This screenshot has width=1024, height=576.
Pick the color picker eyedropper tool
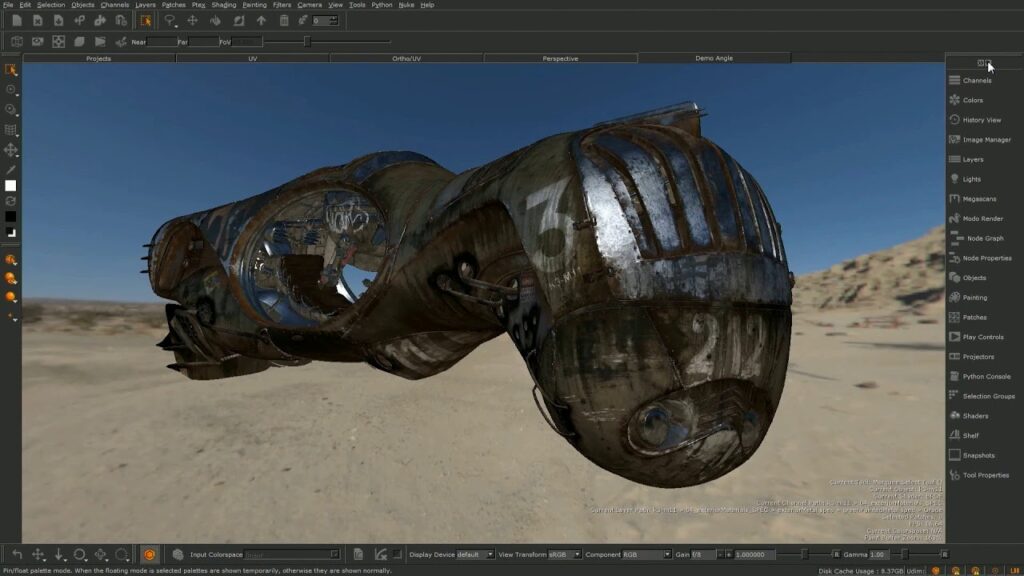(10, 169)
